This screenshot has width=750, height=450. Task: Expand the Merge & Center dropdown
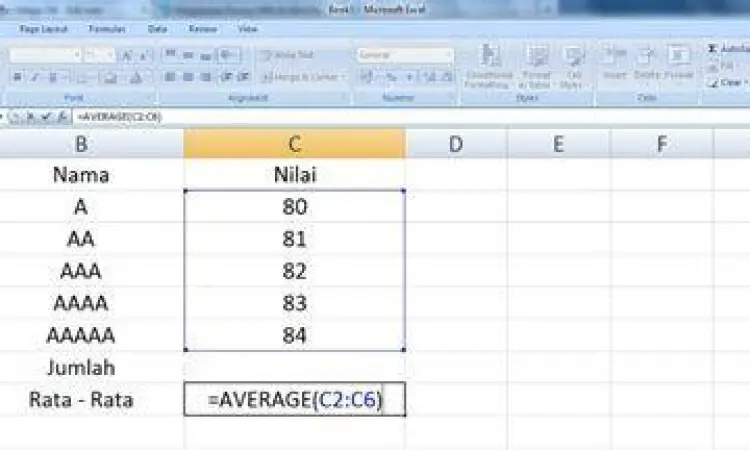[x=341, y=77]
